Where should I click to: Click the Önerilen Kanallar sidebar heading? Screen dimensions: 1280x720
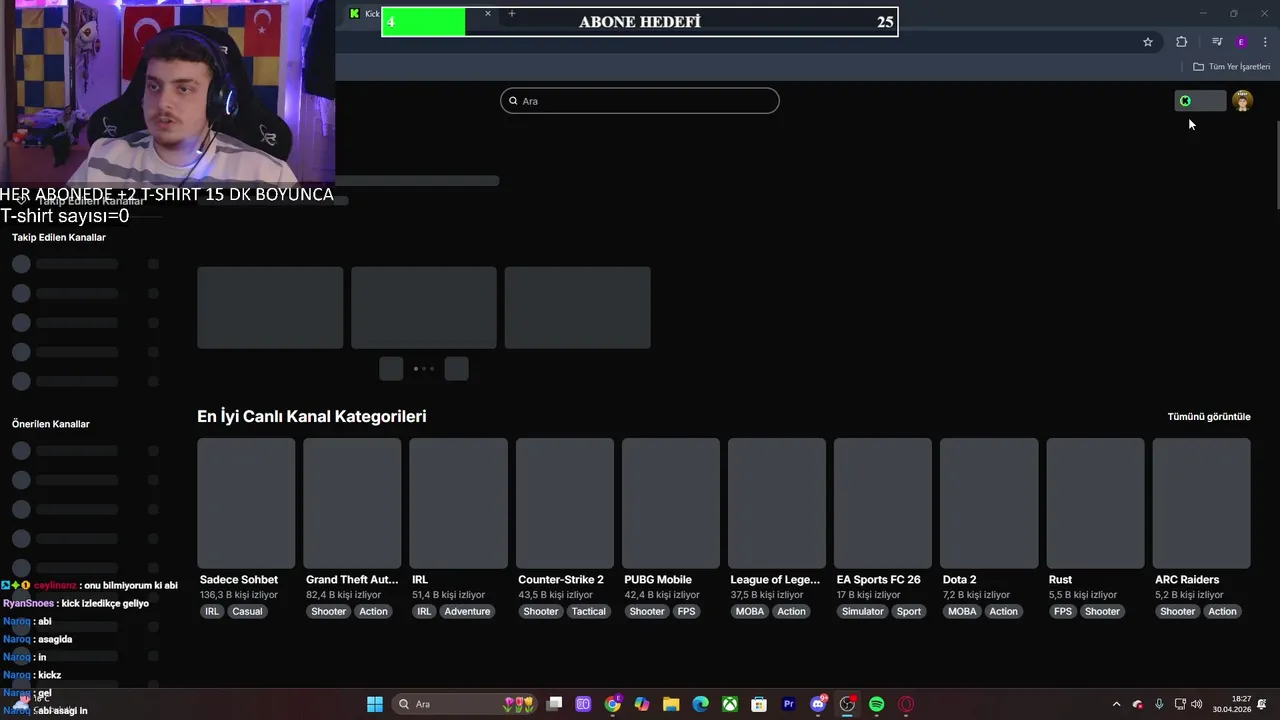(x=51, y=424)
